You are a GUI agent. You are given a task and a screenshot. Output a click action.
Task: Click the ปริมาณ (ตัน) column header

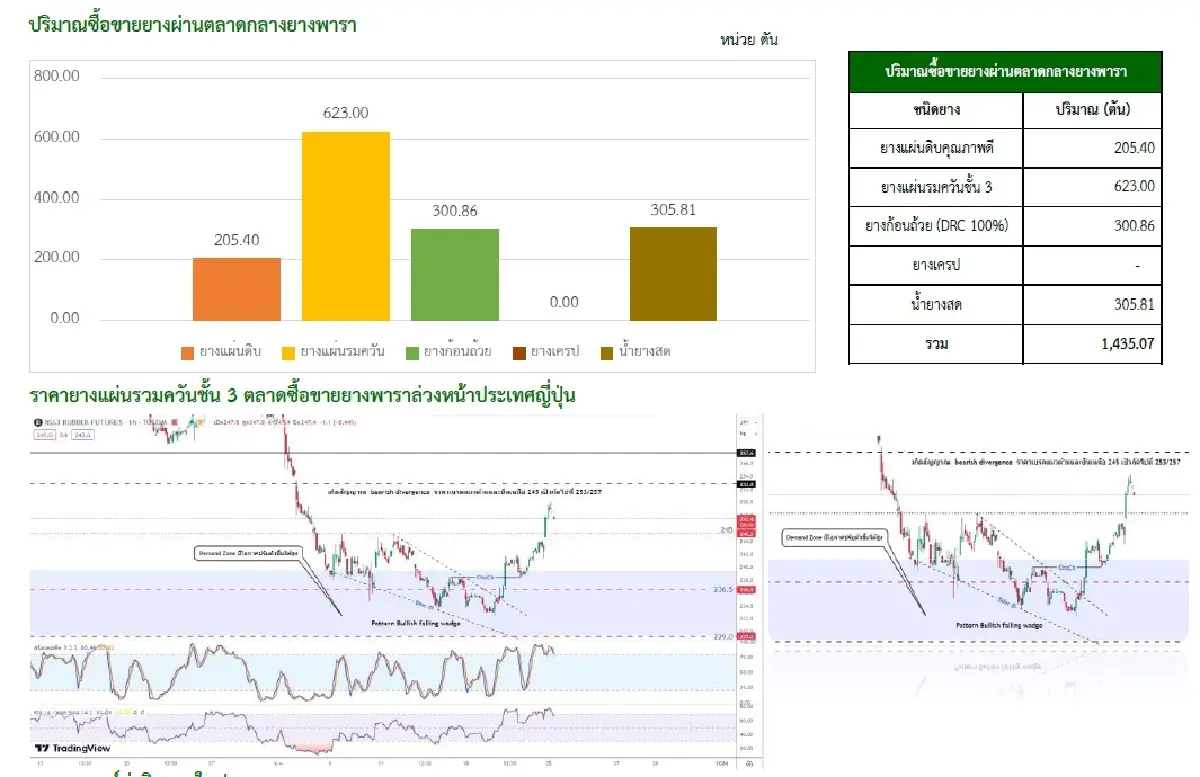tap(1092, 109)
